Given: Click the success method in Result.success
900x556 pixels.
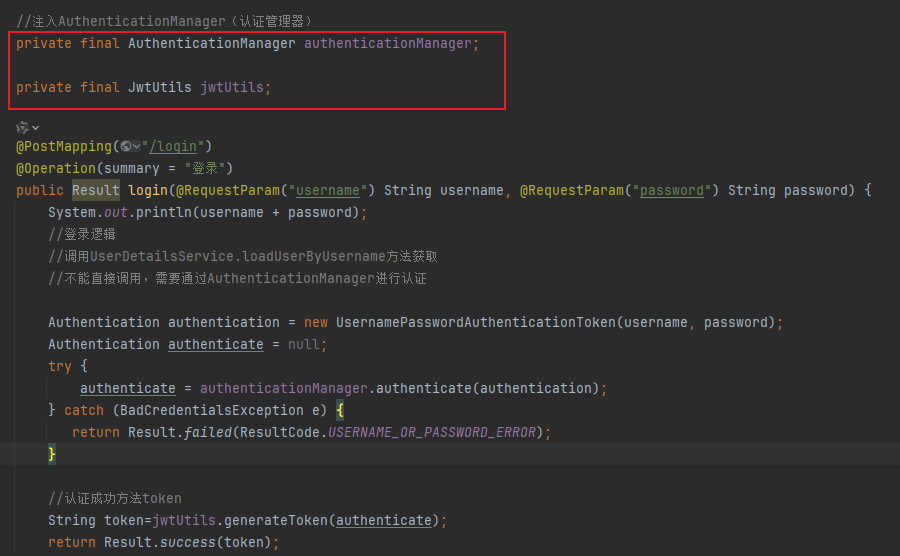Looking at the screenshot, I should (x=188, y=542).
